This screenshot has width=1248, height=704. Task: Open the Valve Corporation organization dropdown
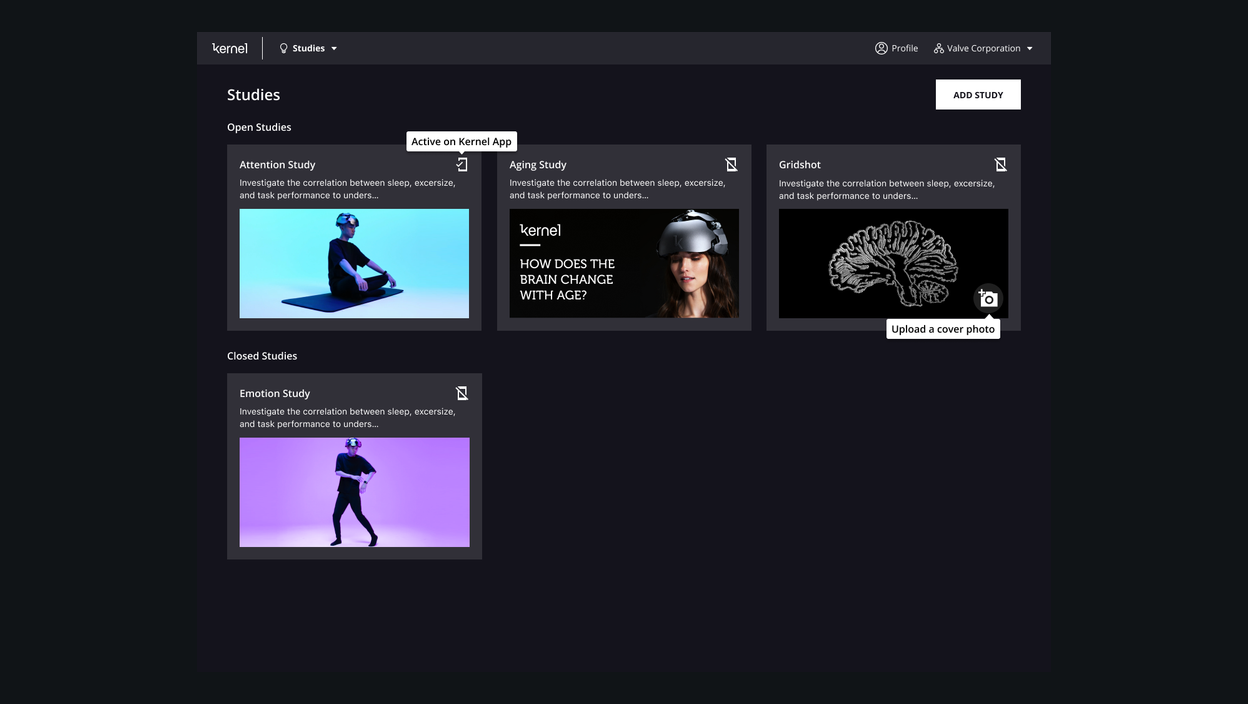[x=983, y=48]
